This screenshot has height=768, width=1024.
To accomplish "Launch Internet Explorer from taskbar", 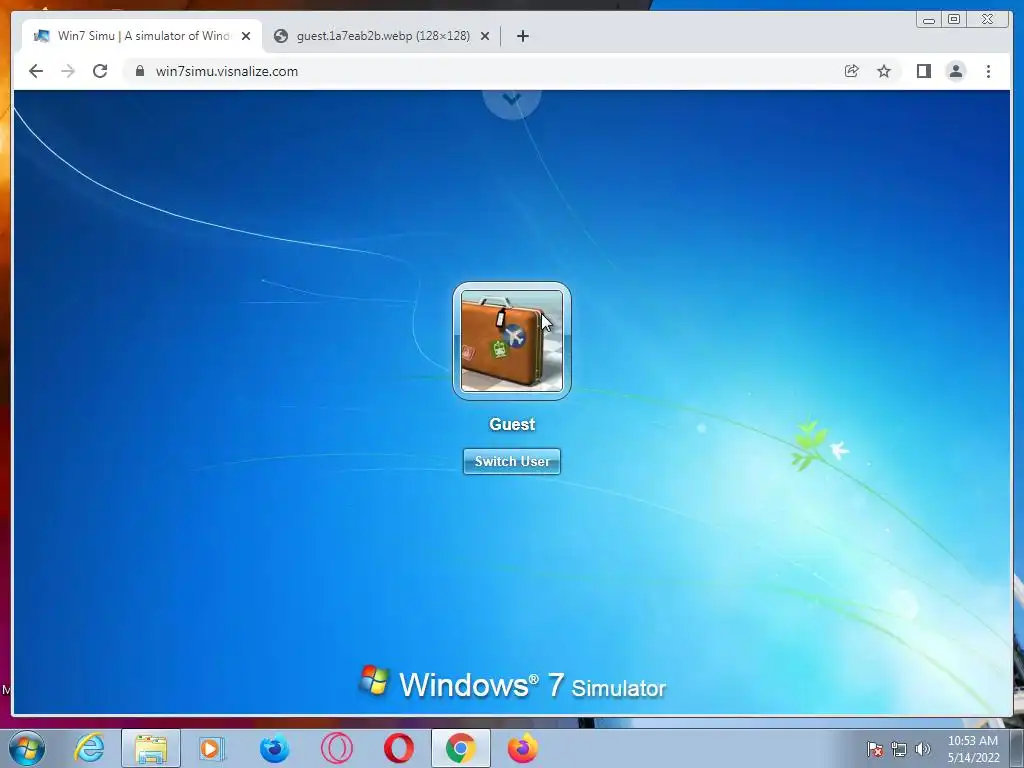I will pyautogui.click(x=89, y=748).
